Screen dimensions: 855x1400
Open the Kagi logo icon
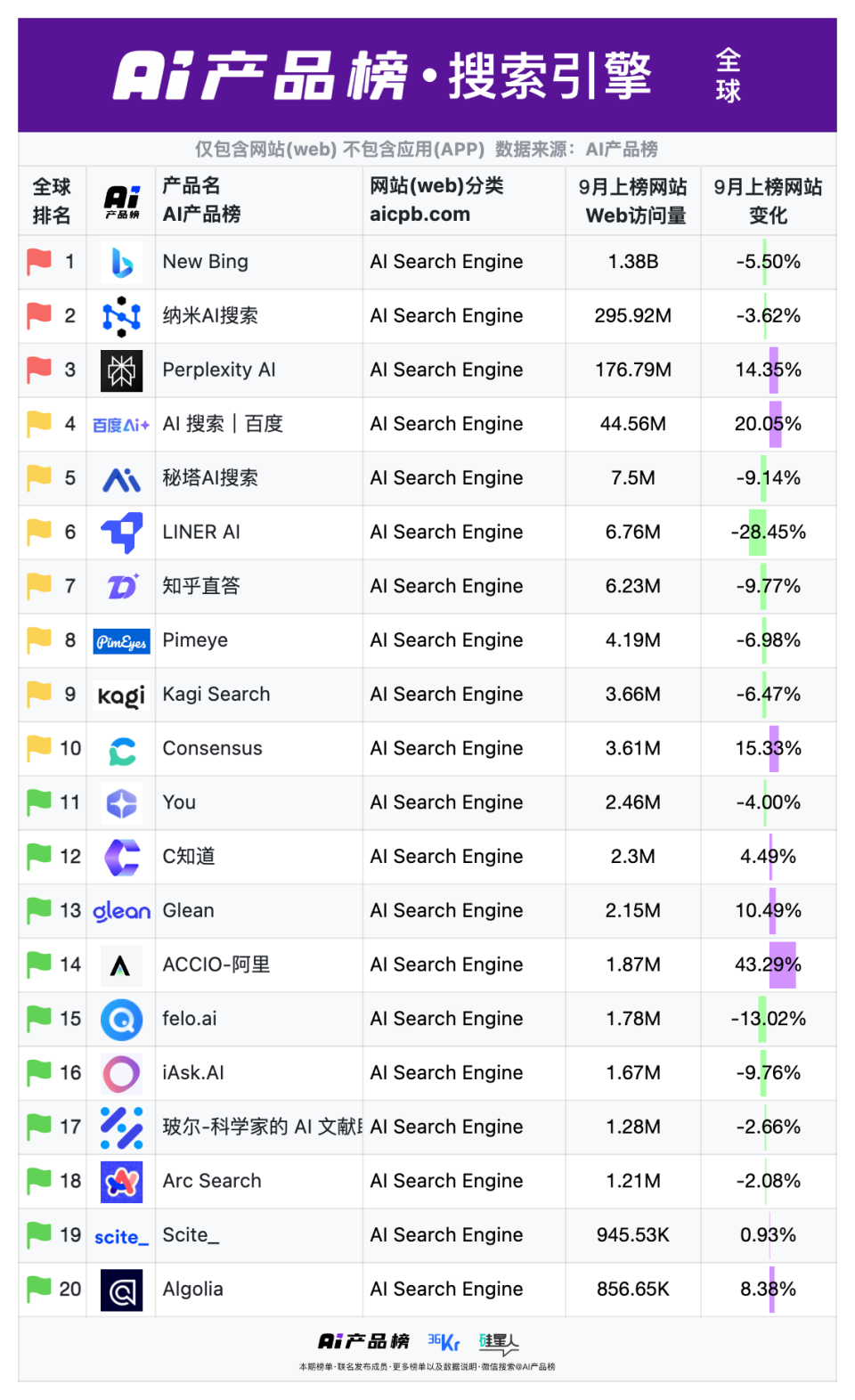pos(121,696)
